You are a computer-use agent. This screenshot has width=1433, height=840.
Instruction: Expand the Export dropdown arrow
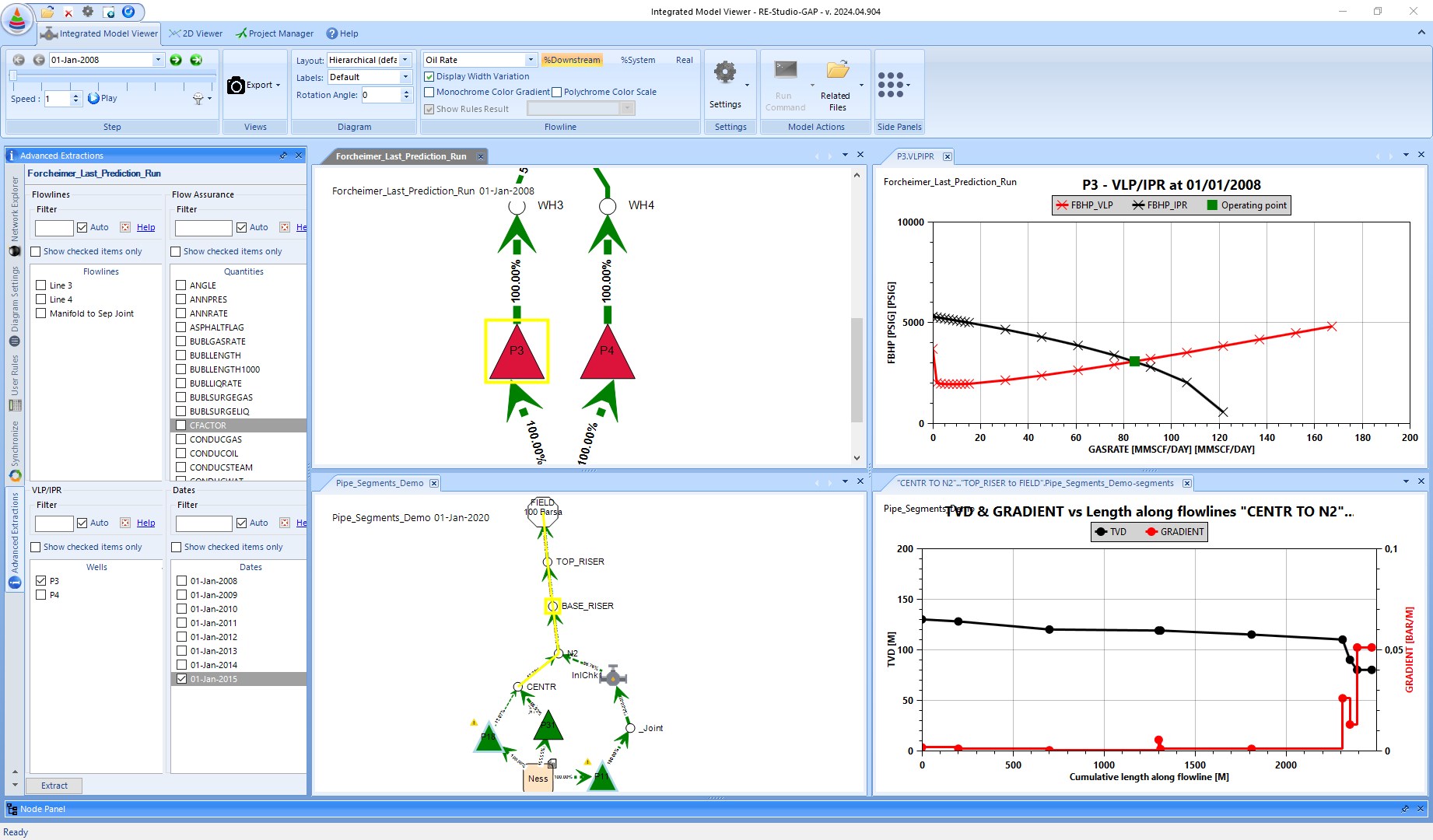click(278, 86)
